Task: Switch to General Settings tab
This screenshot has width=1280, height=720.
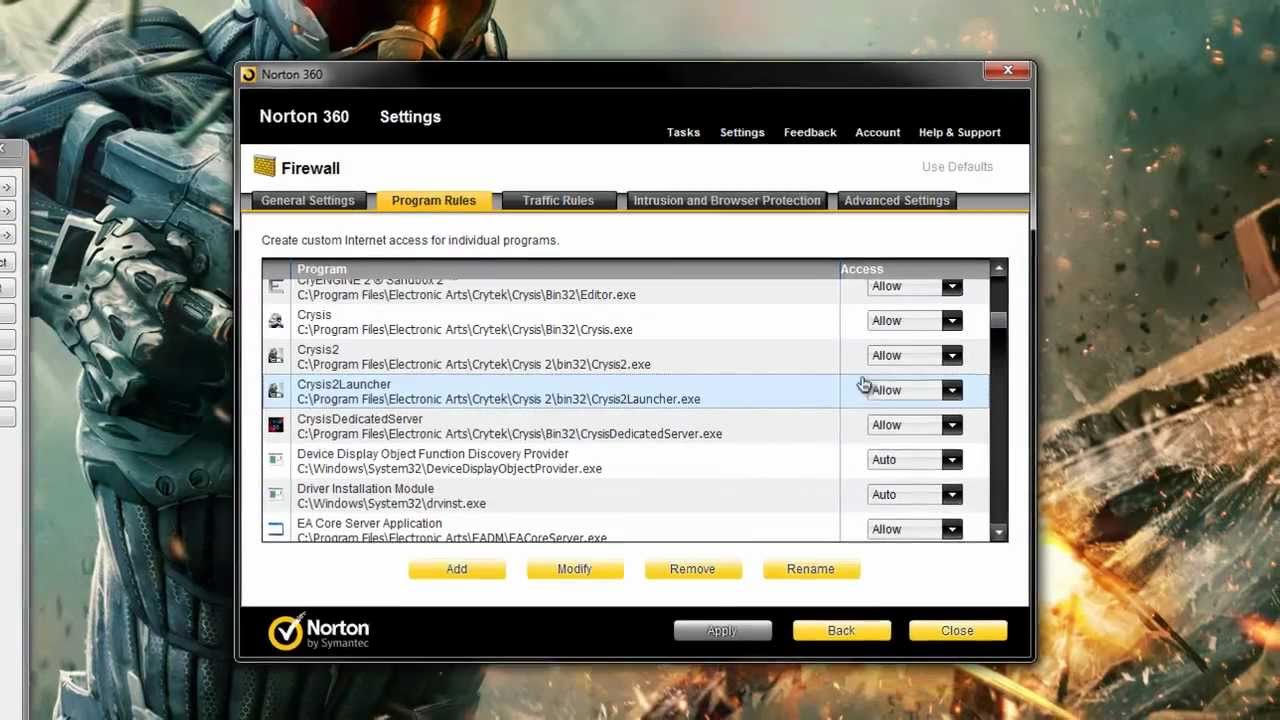Action: click(307, 201)
